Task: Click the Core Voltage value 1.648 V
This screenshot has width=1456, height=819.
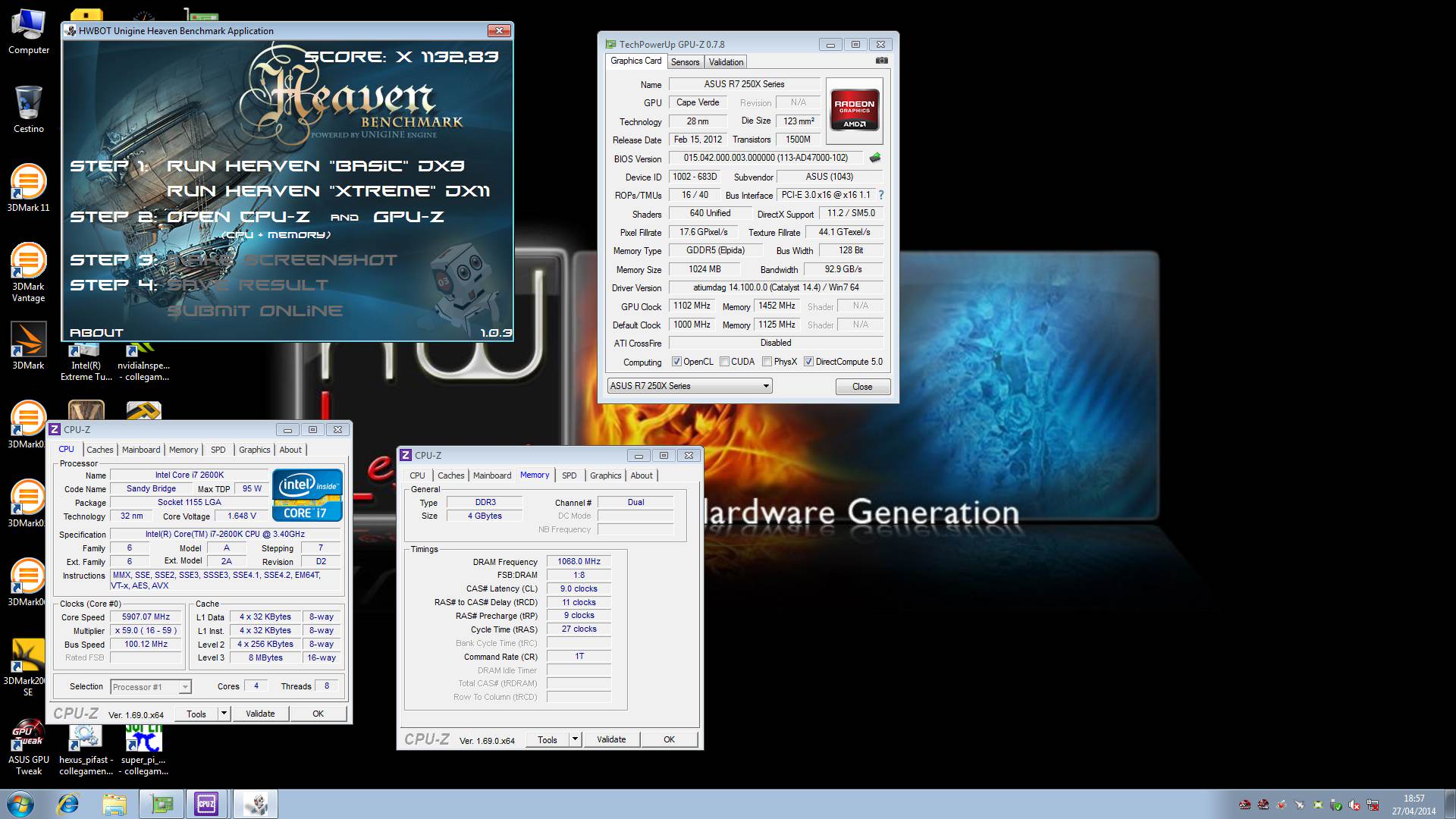Action: pyautogui.click(x=242, y=516)
